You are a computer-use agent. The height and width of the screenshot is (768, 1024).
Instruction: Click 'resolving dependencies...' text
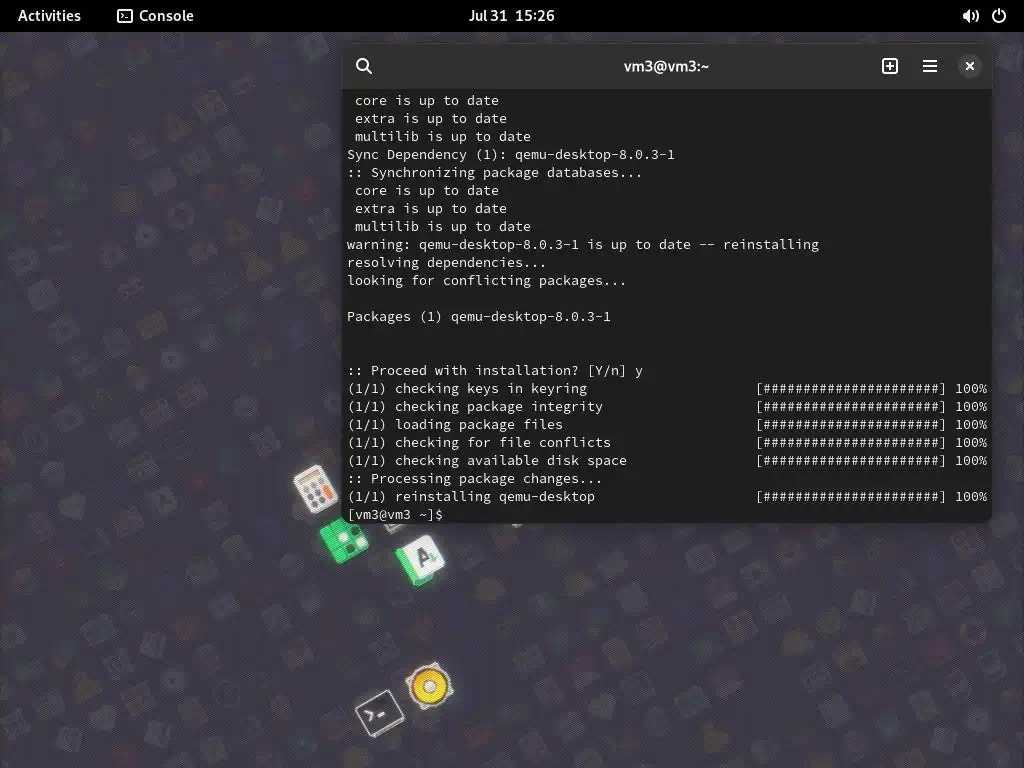(446, 263)
